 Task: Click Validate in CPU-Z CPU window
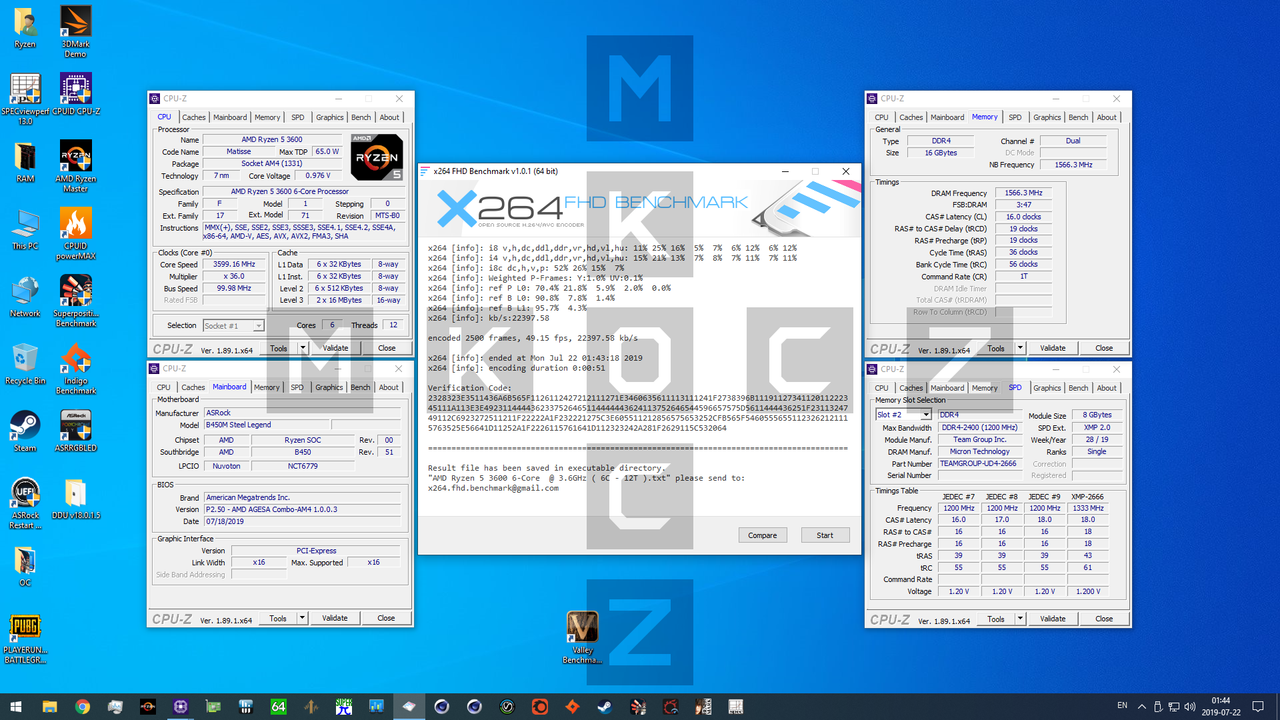(x=335, y=348)
